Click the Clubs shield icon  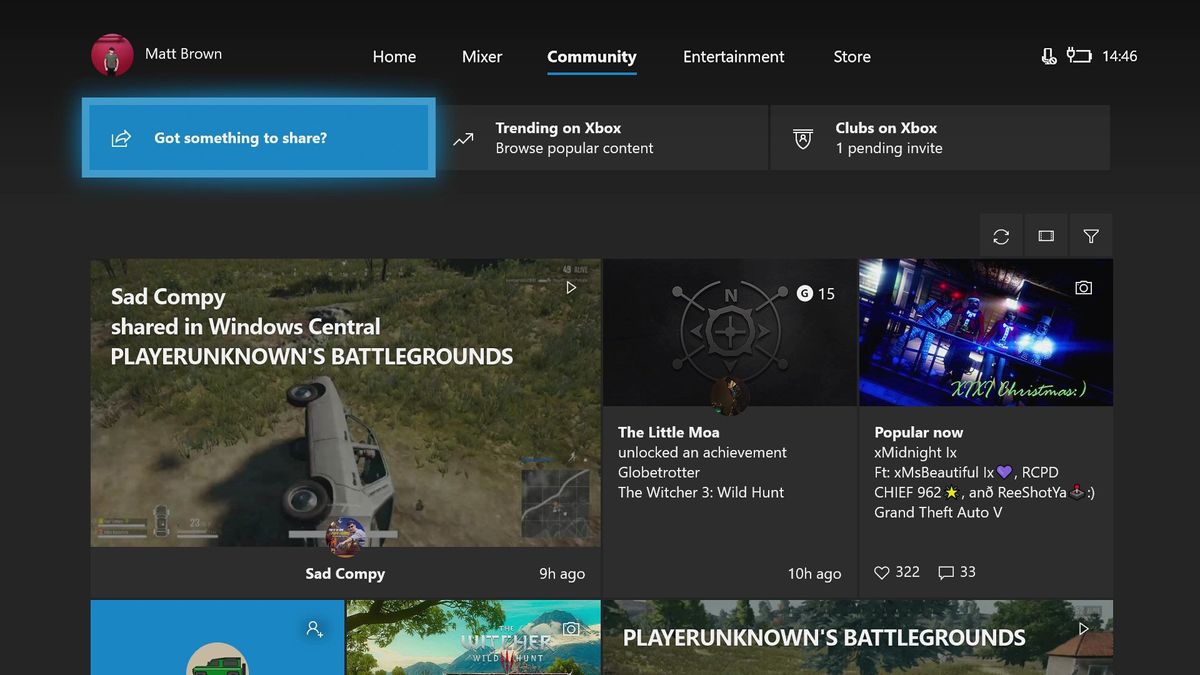click(x=801, y=138)
